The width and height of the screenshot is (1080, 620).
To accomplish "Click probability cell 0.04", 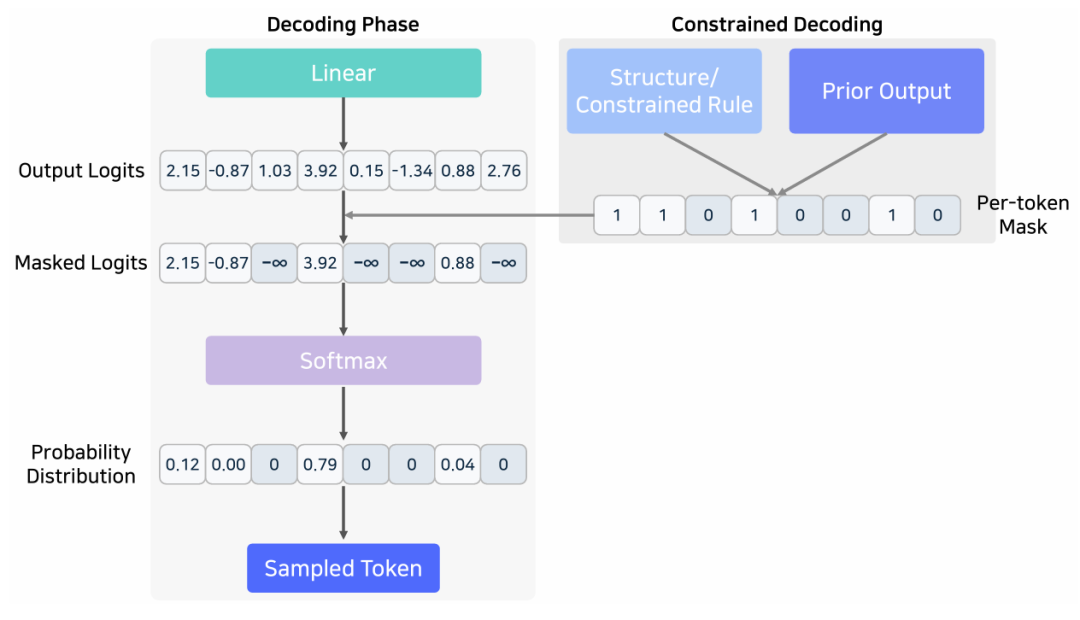I will (x=458, y=465).
